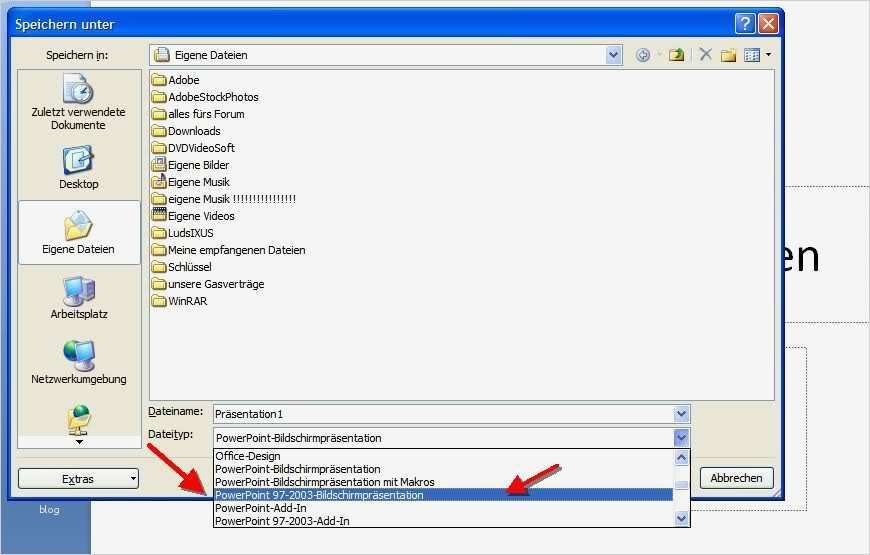Open the Eigene Videos folder

pos(193,216)
